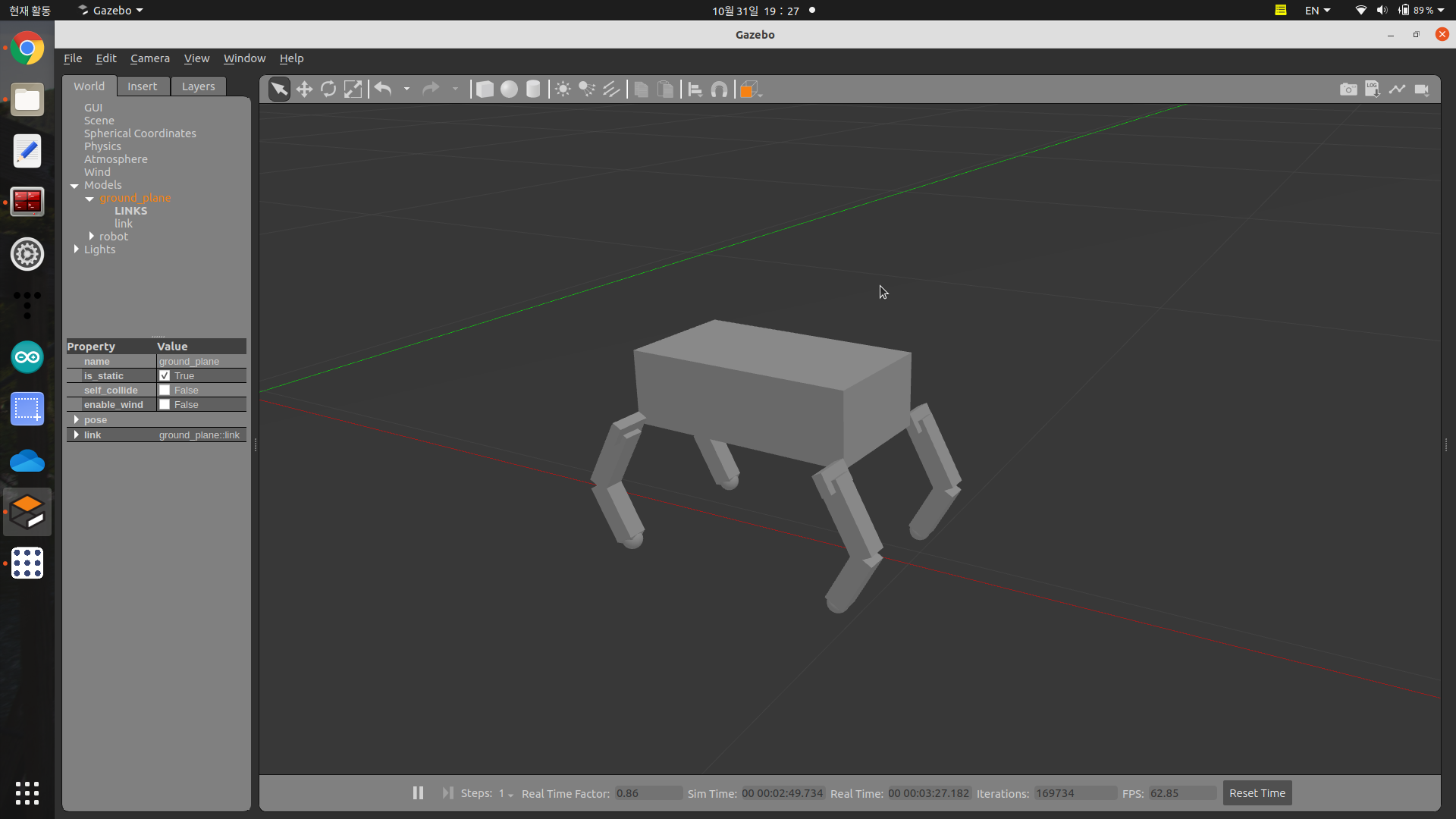Start video recording icon
Screen dimensions: 1456x819
point(1422,89)
